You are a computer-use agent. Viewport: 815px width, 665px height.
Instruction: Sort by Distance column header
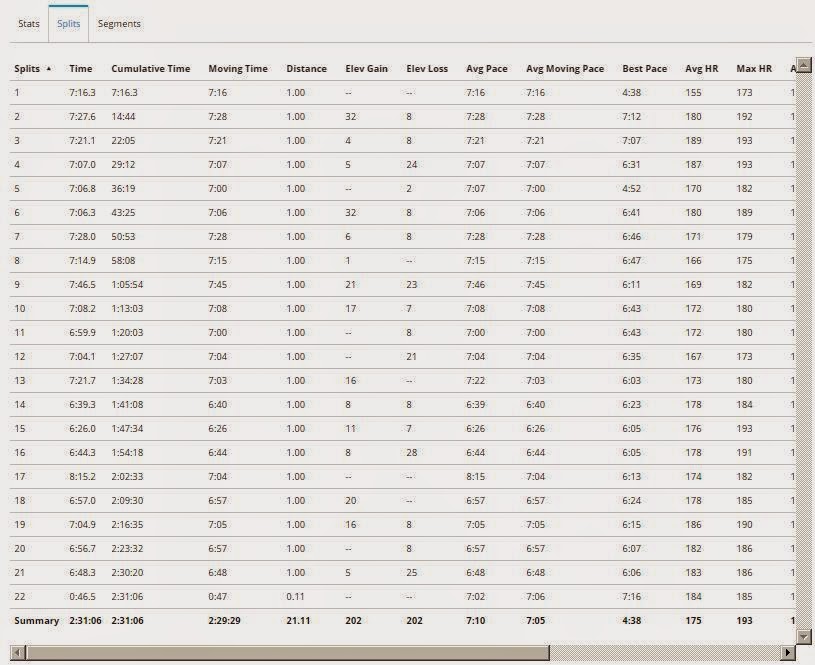307,69
